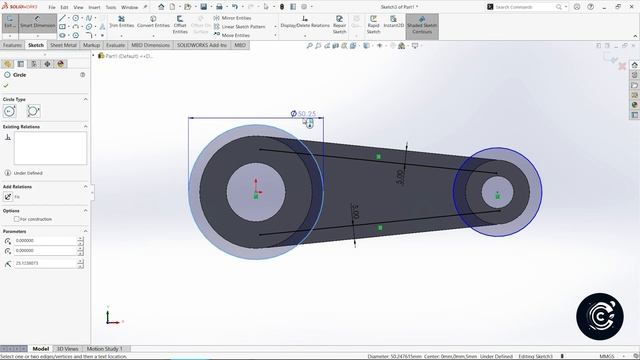Click the Exit Sketch button
Image resolution: width=640 pixels, height=360 pixels.
coord(10,22)
